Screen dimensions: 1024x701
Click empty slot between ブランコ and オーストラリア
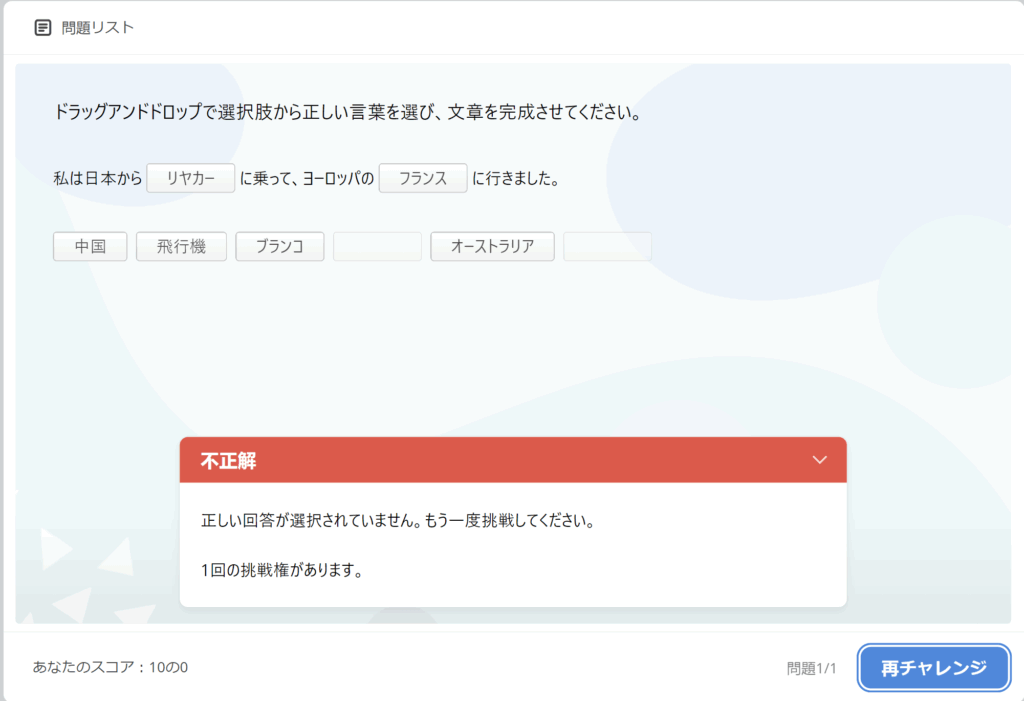tap(377, 247)
